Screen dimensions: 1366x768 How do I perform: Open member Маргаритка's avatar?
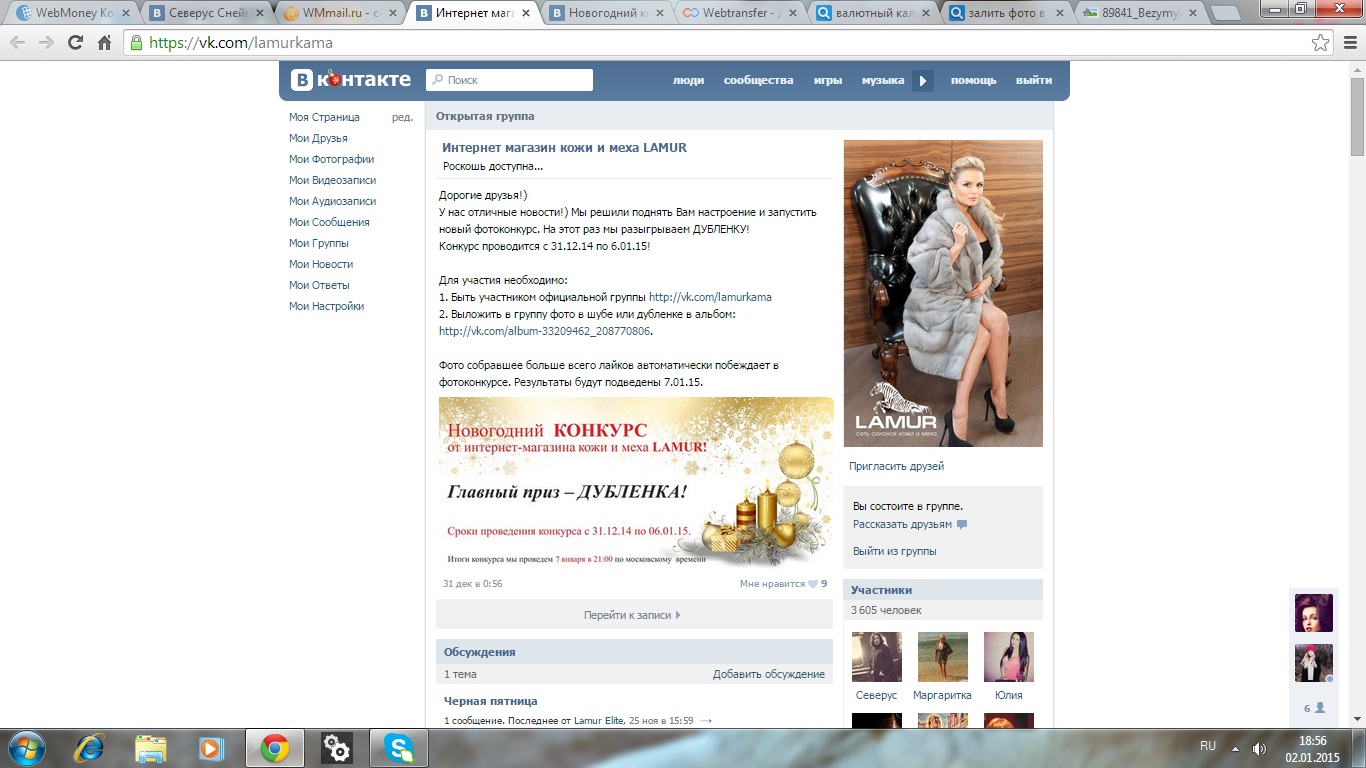943,657
